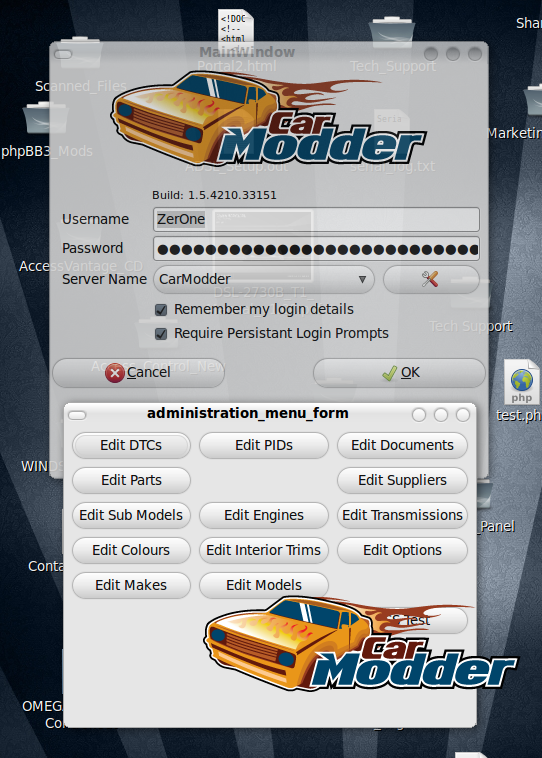The width and height of the screenshot is (542, 758).
Task: Click the Edit Parts button
Action: [x=131, y=480]
